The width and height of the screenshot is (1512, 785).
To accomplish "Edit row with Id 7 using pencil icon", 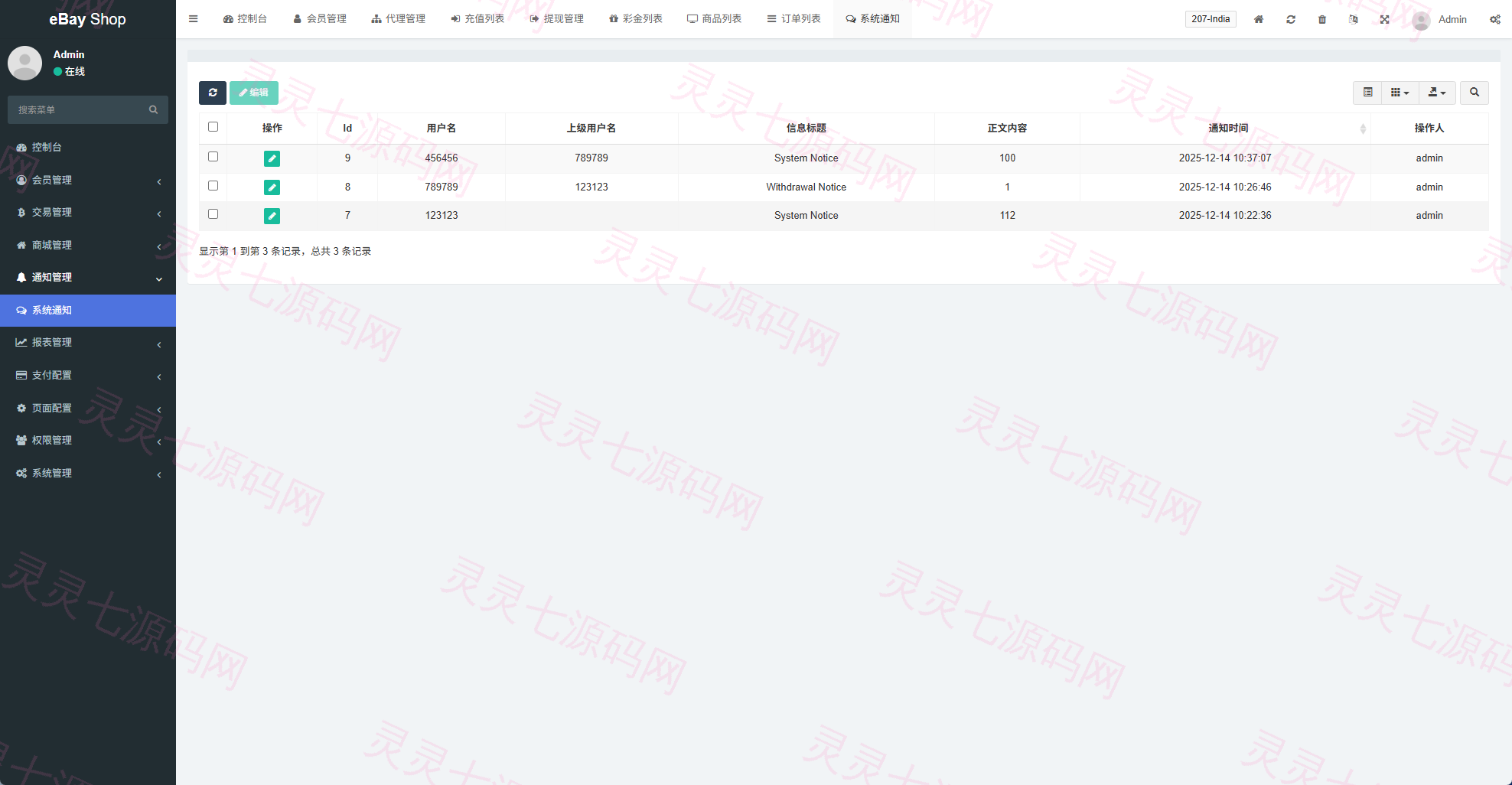I will [272, 216].
